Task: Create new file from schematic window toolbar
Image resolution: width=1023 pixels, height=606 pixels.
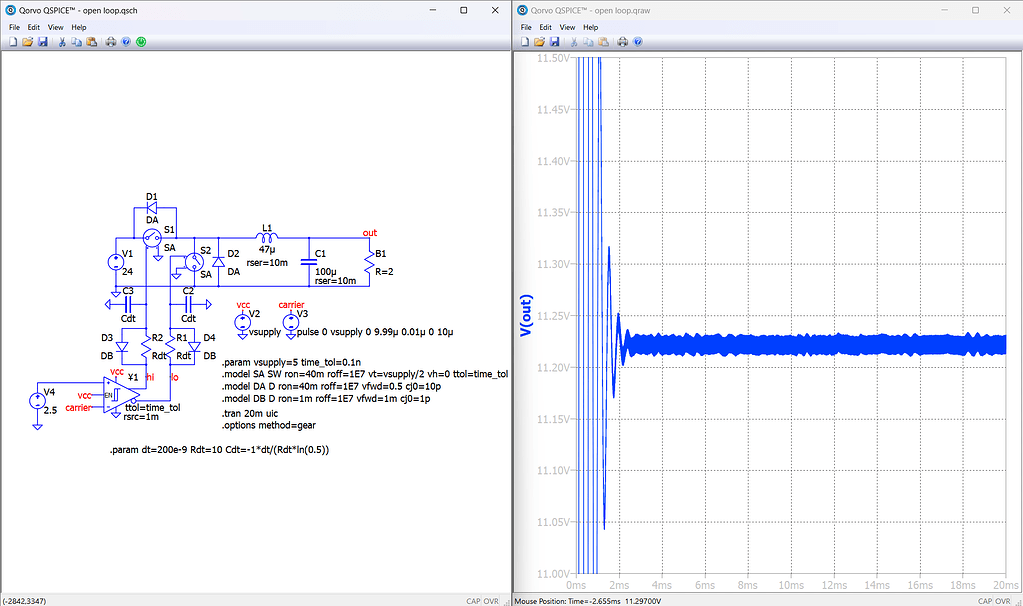Action: [13, 42]
